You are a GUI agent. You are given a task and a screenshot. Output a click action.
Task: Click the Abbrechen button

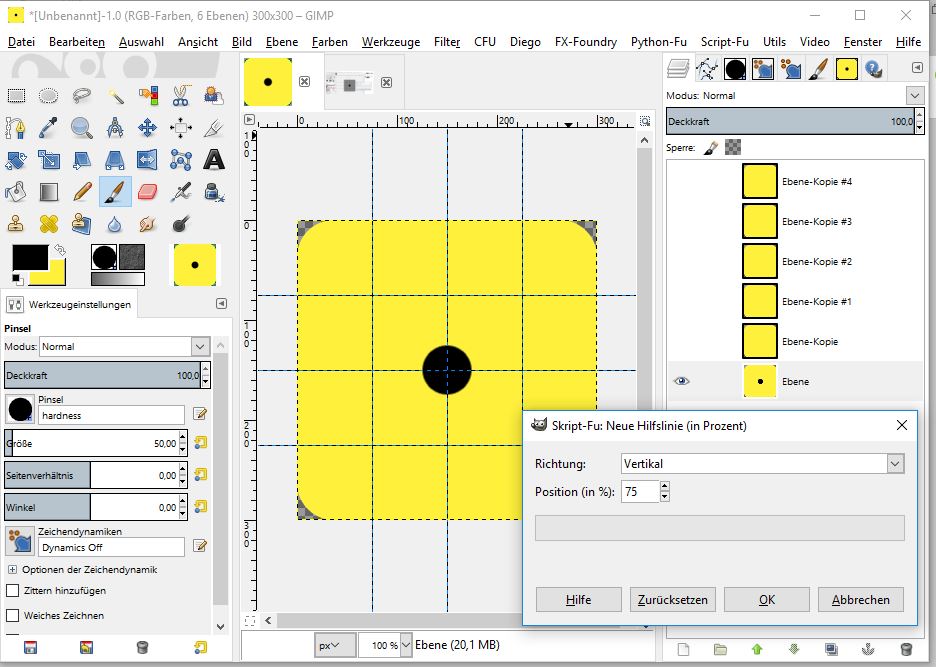click(860, 600)
